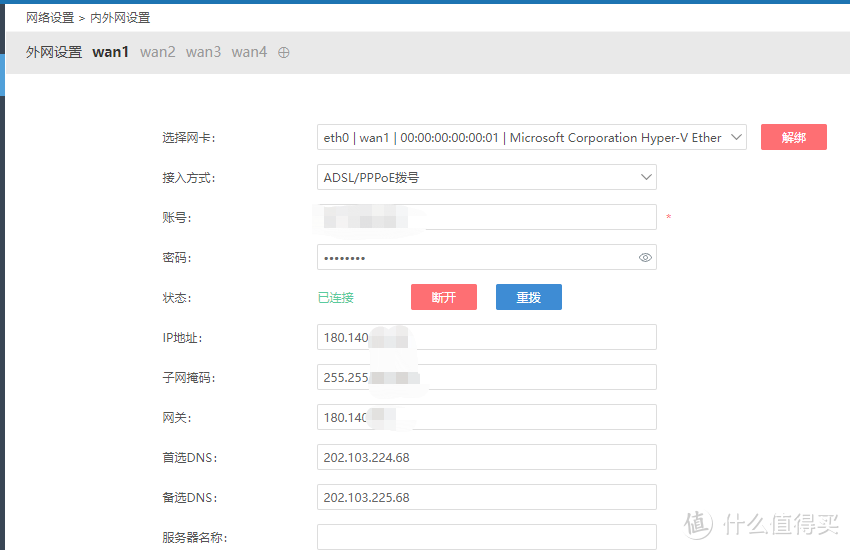Show password with the eye icon
Screen dimensions: 850x550
(x=645, y=257)
